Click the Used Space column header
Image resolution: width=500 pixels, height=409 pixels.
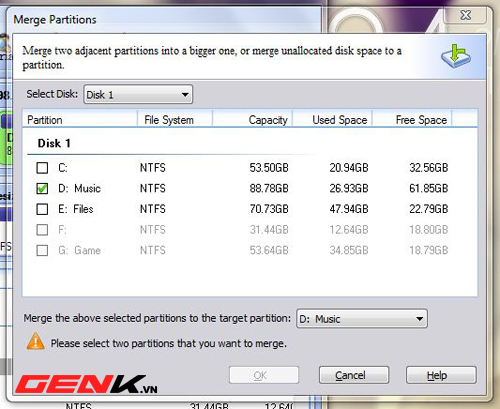point(332,119)
